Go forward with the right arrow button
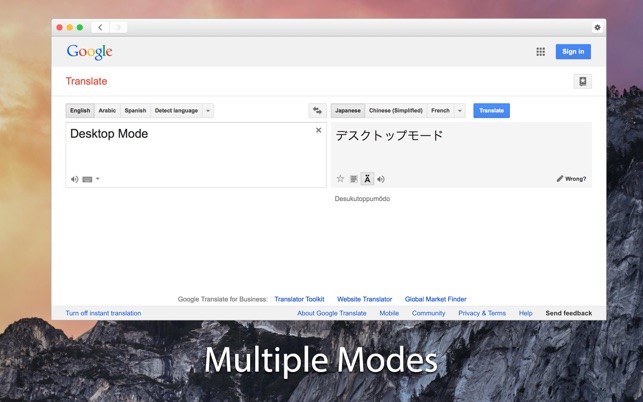The height and width of the screenshot is (402, 643). click(x=118, y=27)
